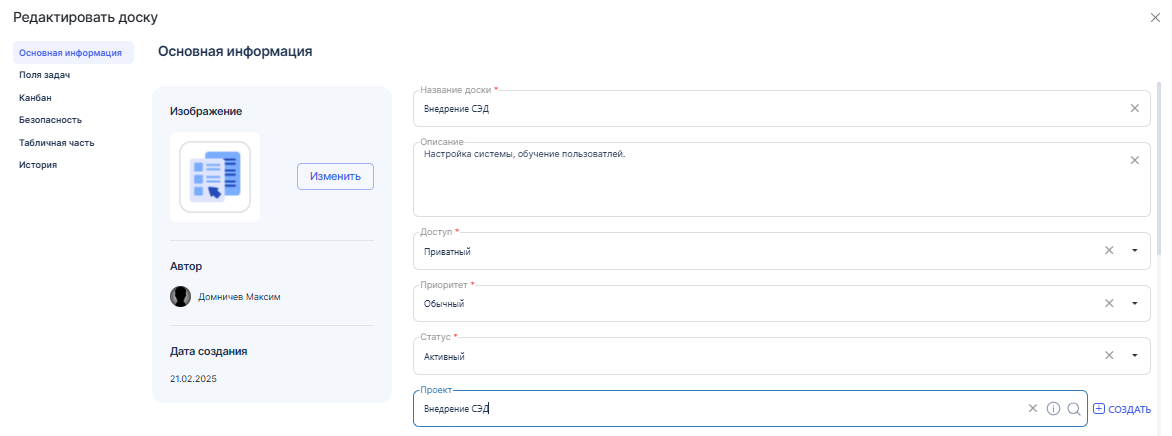Clear the board name field text
The height and width of the screenshot is (436, 1172).
pos(1134,108)
